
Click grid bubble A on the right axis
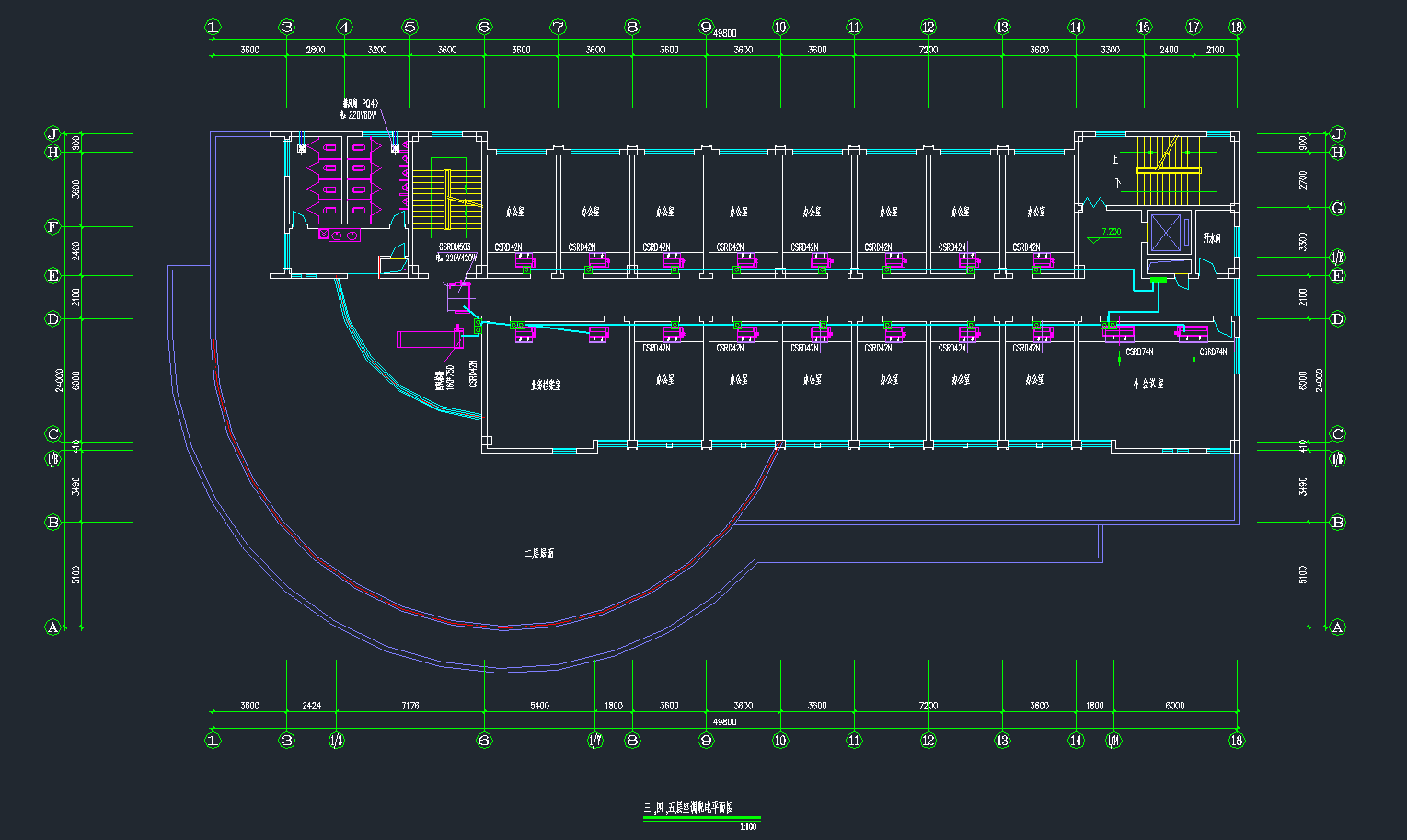tap(1338, 627)
